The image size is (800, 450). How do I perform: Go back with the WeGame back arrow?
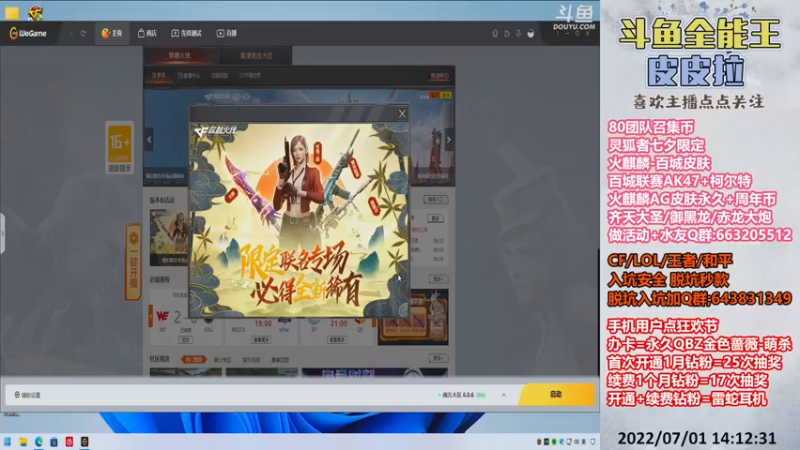coord(71,33)
